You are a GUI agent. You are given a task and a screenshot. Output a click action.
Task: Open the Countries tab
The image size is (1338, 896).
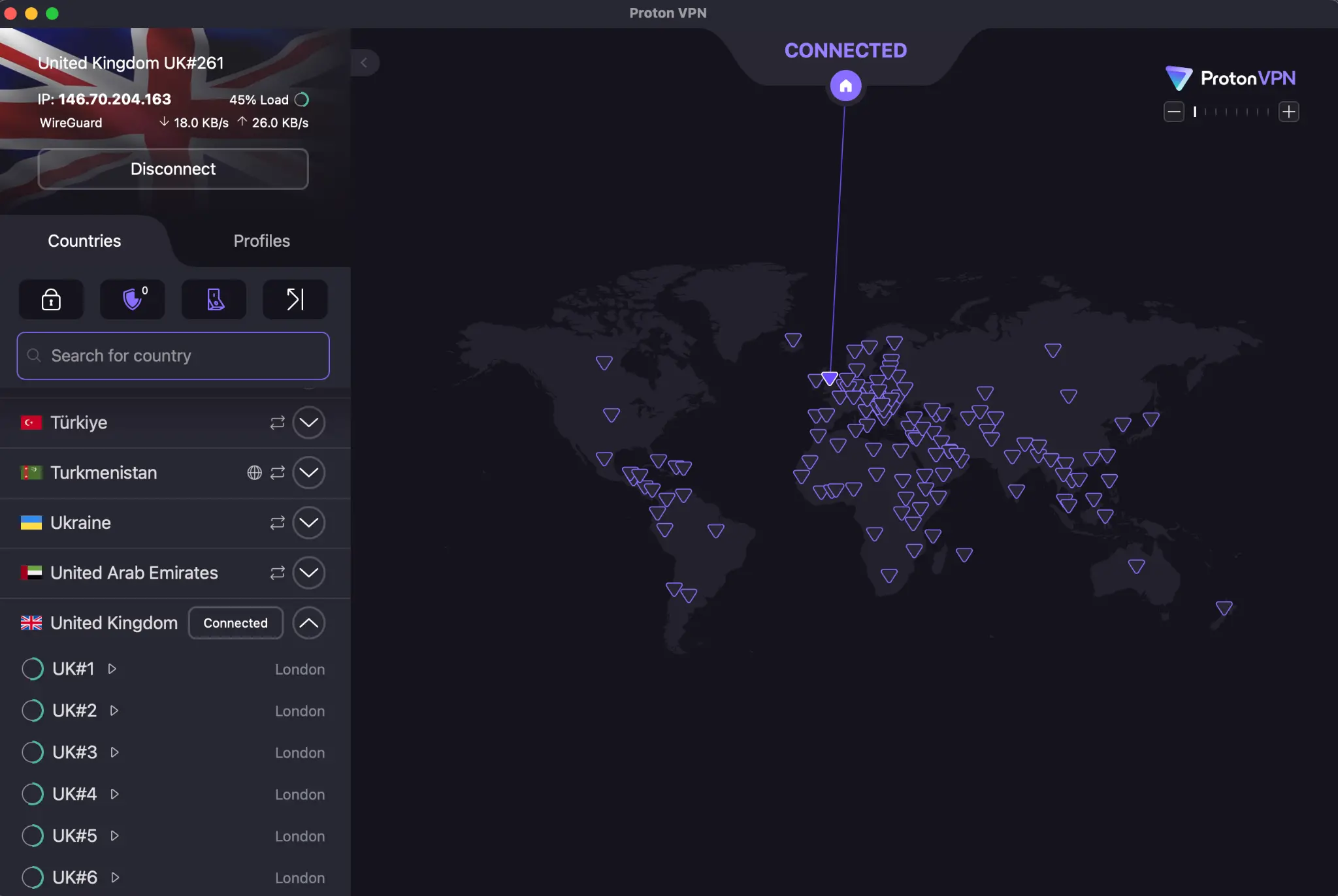84,240
